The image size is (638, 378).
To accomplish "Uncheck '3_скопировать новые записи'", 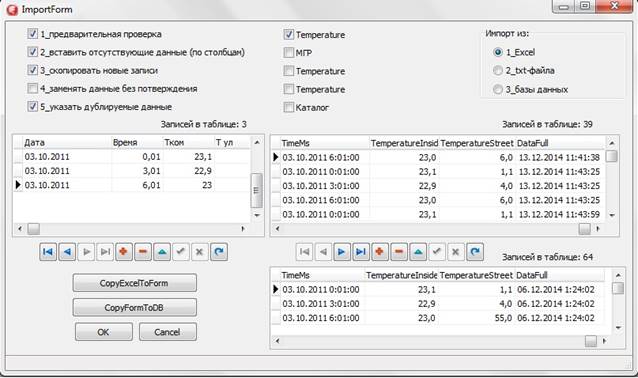I will pos(33,70).
